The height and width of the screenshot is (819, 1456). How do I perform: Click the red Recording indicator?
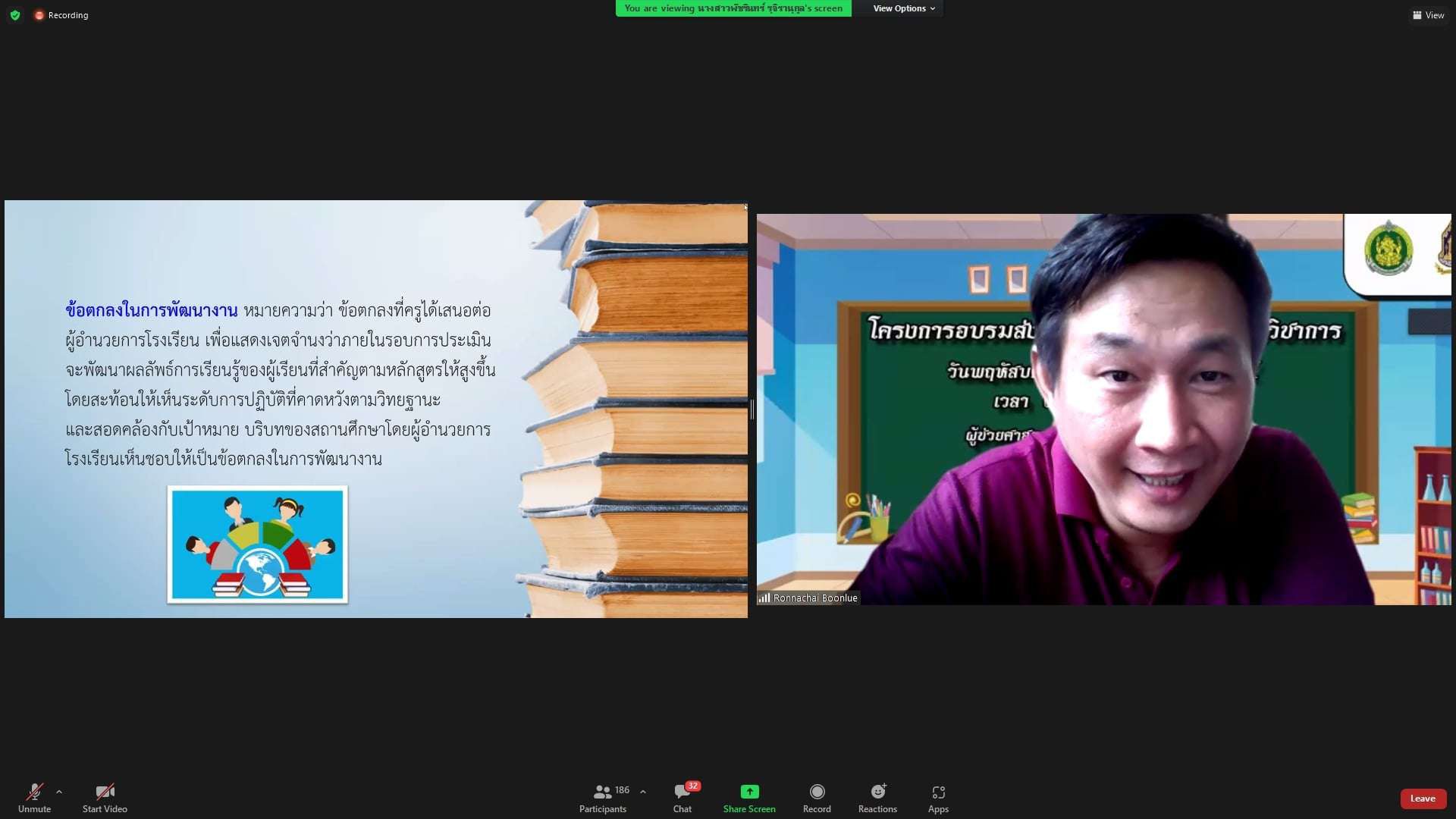click(61, 15)
